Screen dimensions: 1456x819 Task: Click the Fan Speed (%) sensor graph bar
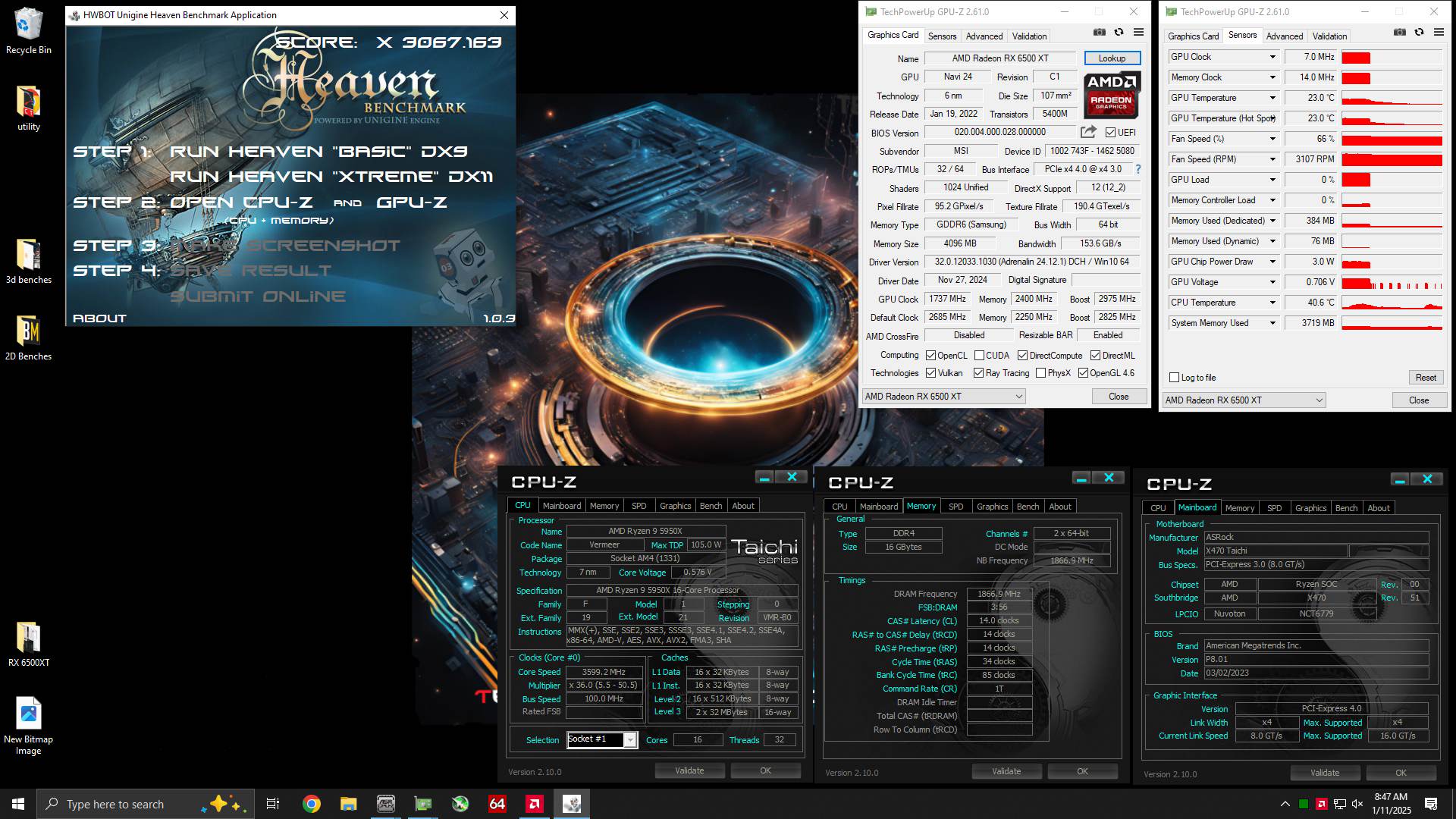(1392, 139)
